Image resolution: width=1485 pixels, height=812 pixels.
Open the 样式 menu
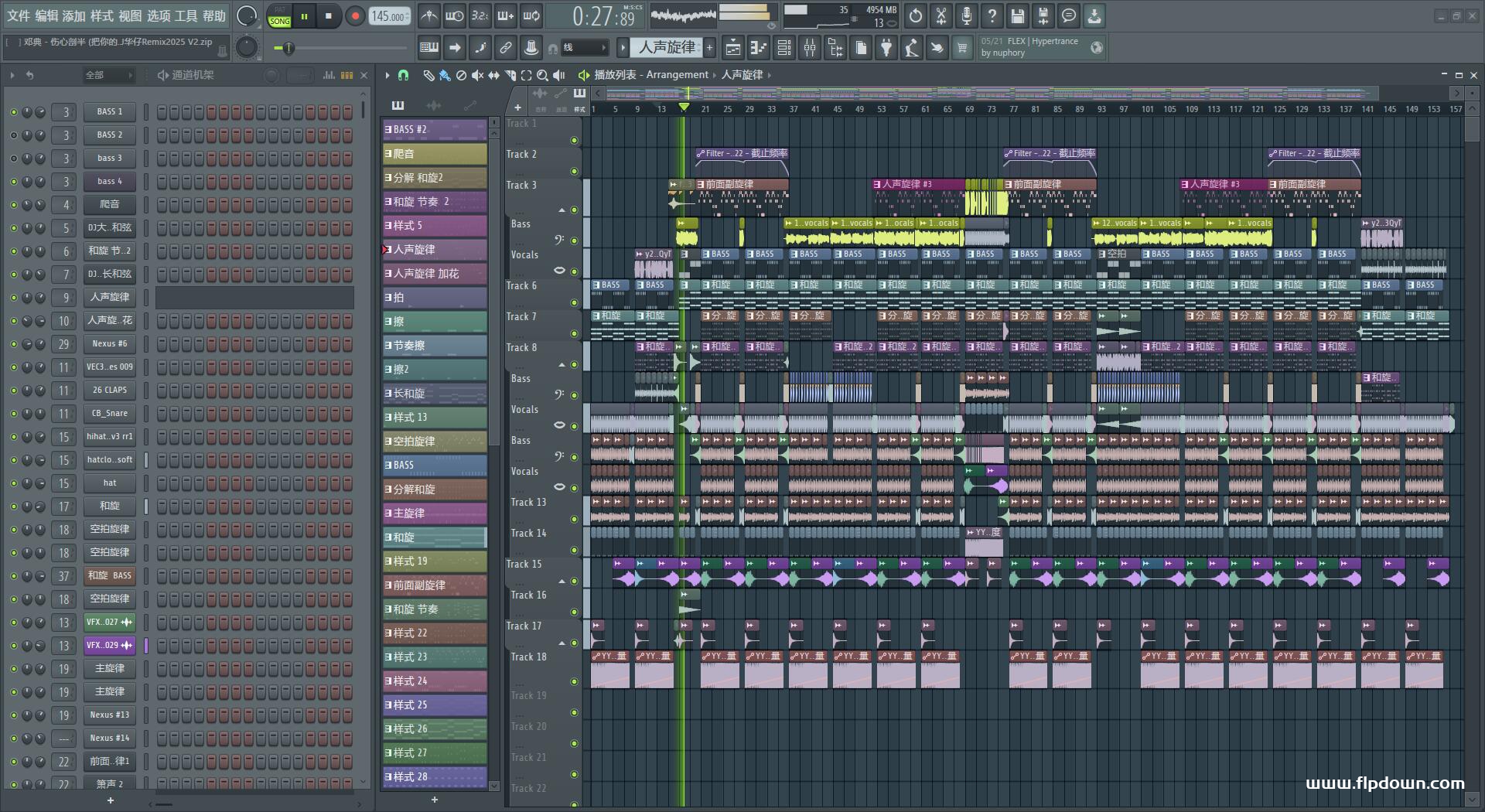[102, 15]
